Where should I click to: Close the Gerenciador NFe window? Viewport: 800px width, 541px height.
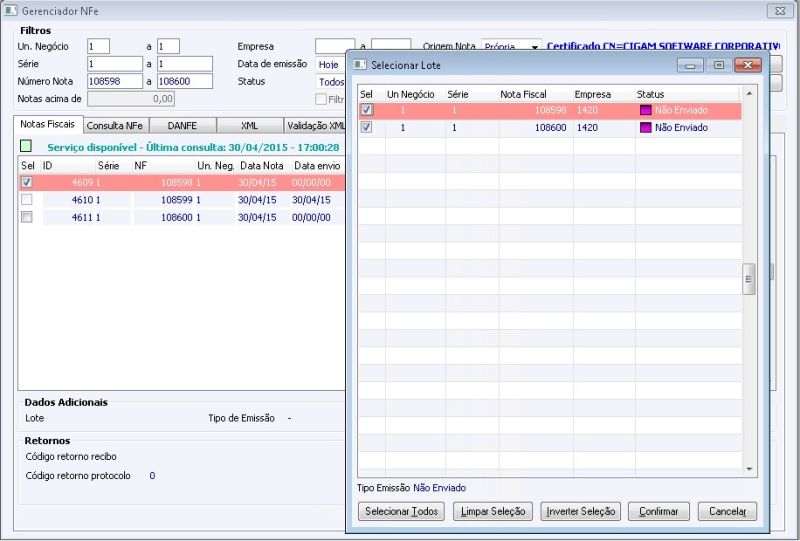point(781,10)
